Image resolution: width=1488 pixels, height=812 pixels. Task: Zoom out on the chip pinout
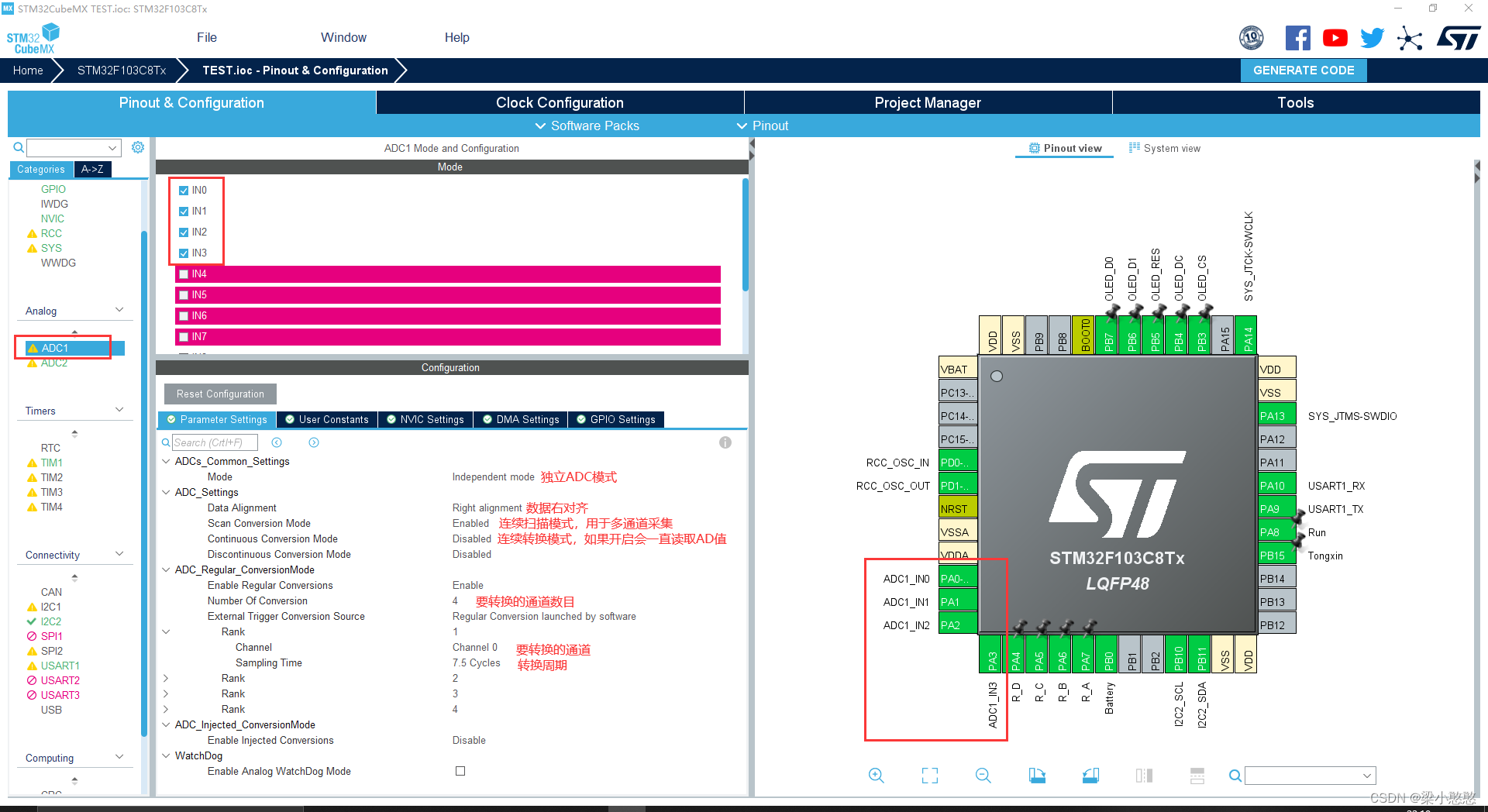click(x=983, y=776)
